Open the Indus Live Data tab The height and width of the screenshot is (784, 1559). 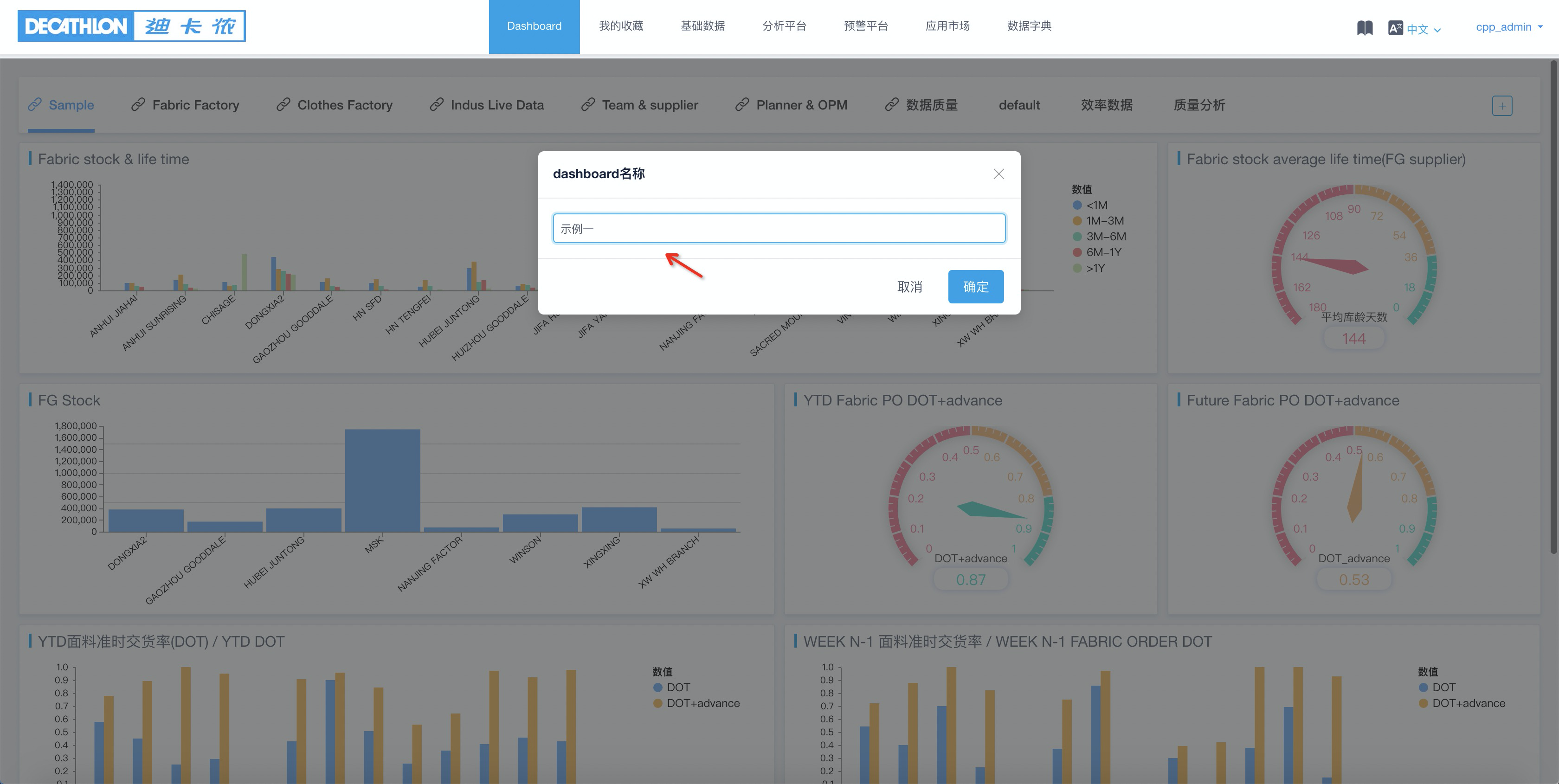click(x=497, y=105)
